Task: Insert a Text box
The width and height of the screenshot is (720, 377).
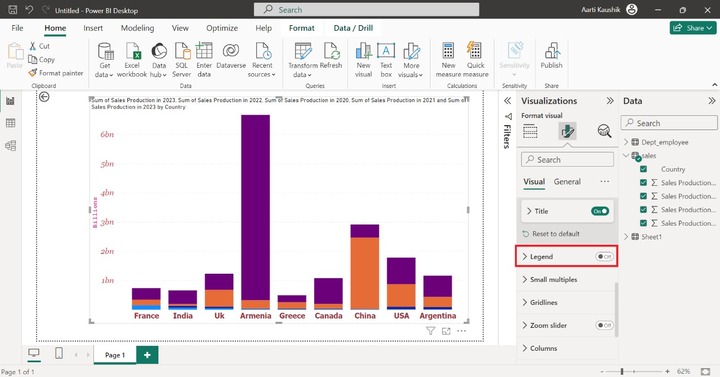Action: 386,60
